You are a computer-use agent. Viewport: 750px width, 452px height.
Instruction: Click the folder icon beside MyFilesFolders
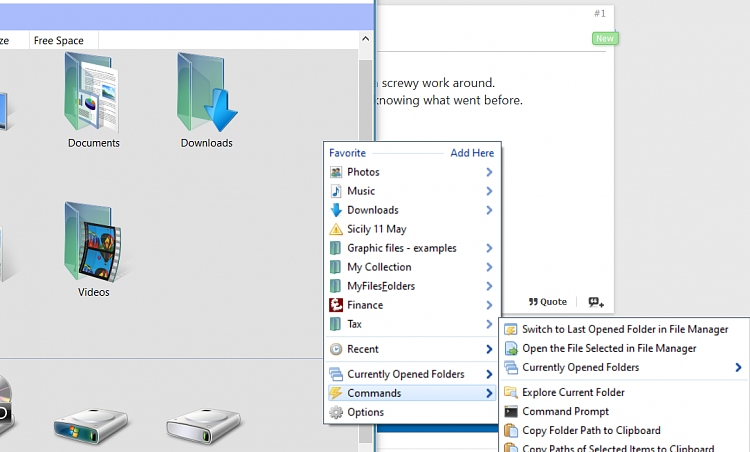coord(335,286)
